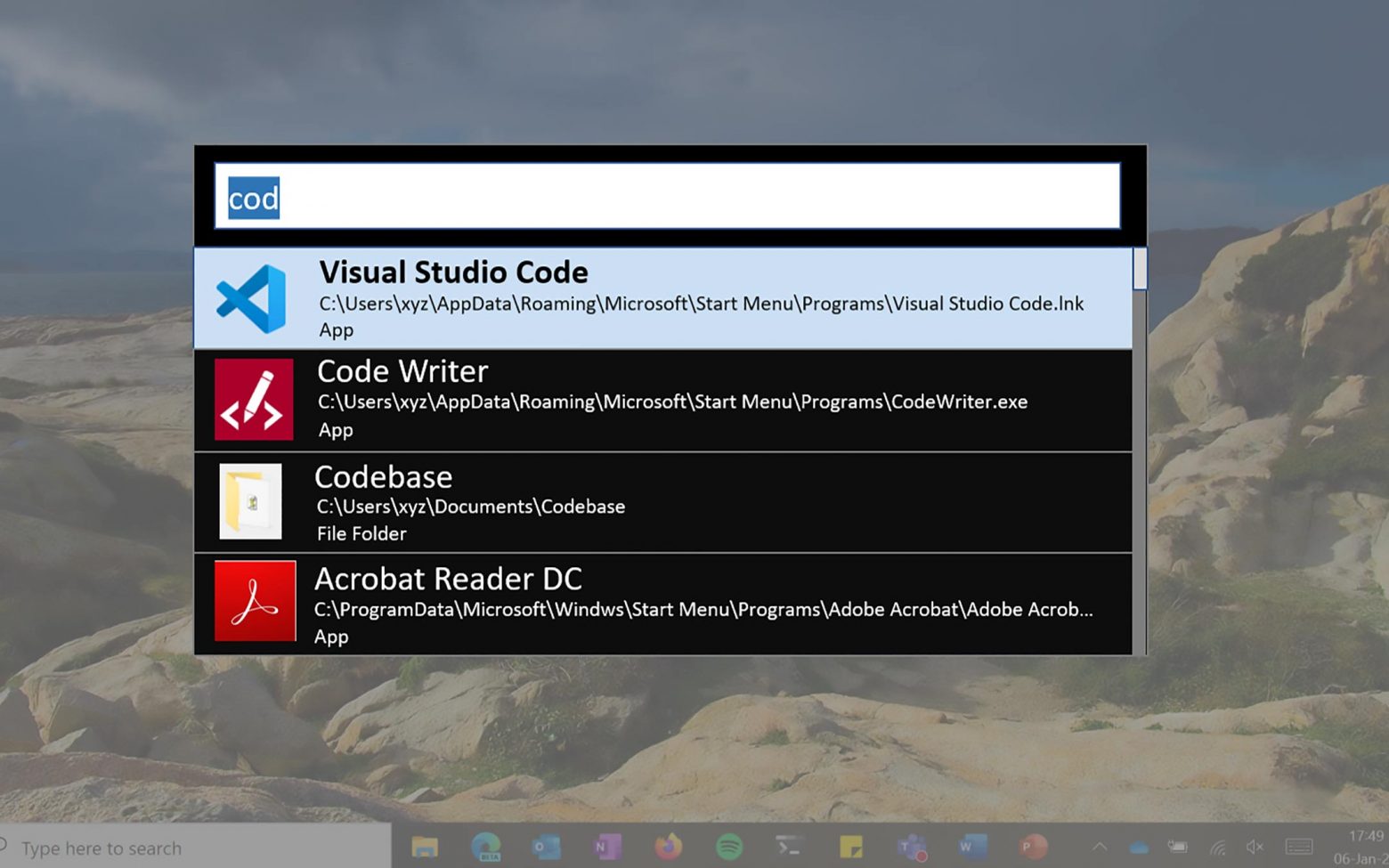
Task: Unmute sound via the speaker tray icon
Action: (x=1255, y=847)
